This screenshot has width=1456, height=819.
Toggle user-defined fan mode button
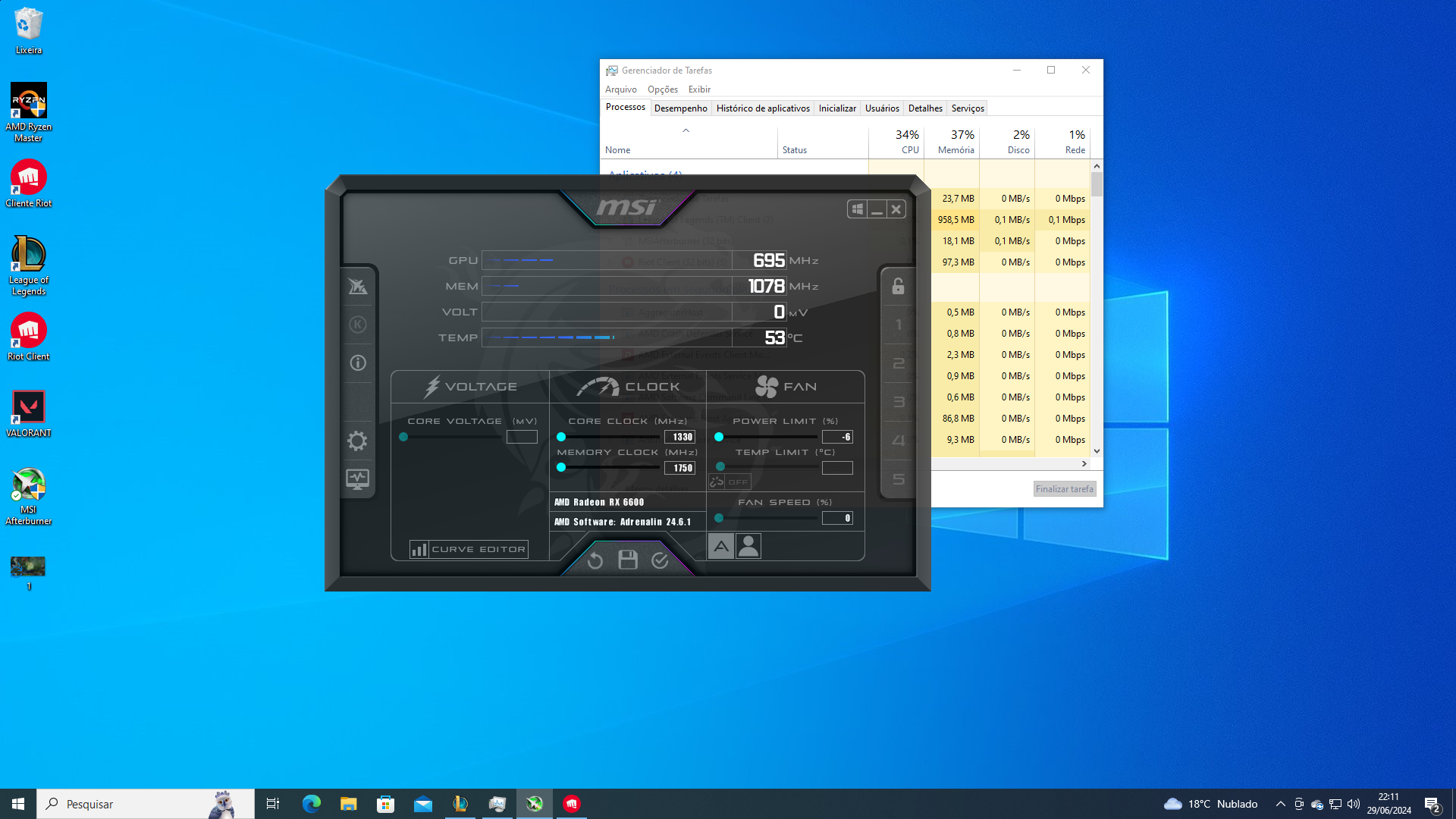pyautogui.click(x=748, y=546)
